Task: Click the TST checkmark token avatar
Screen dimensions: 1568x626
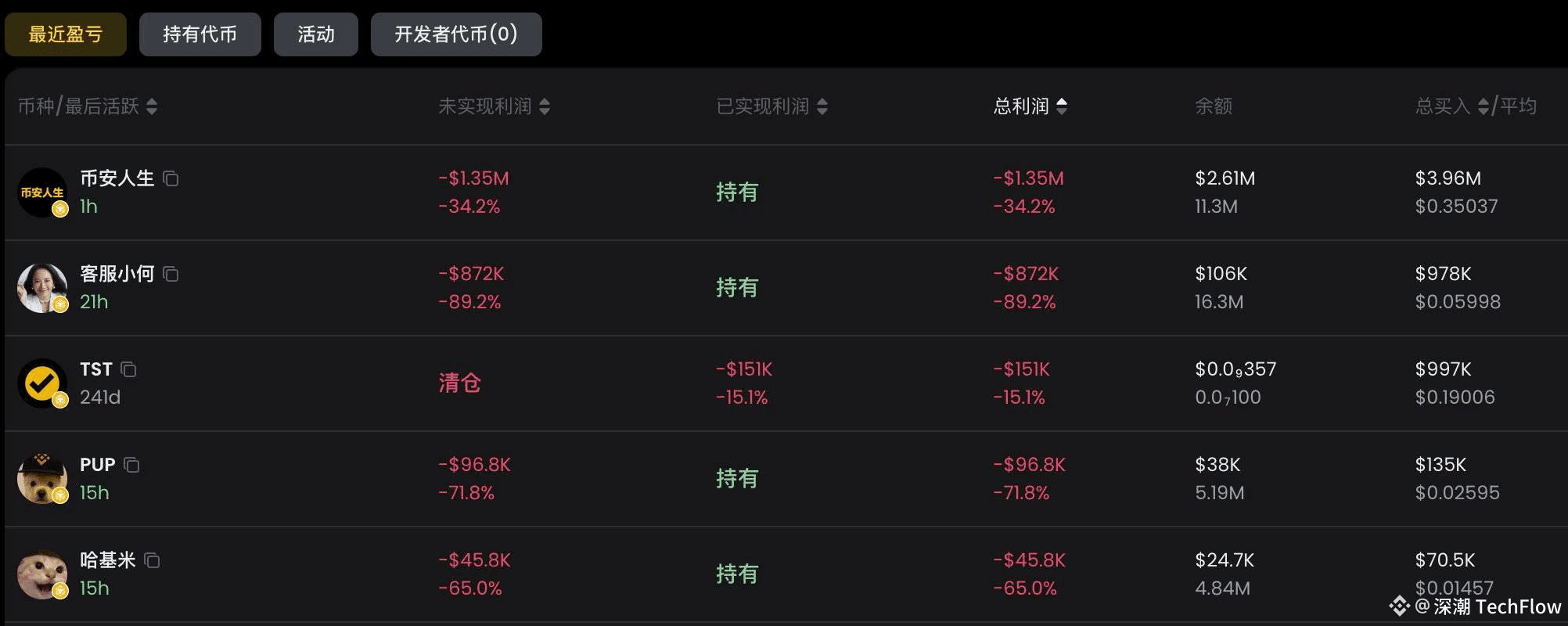Action: point(42,383)
